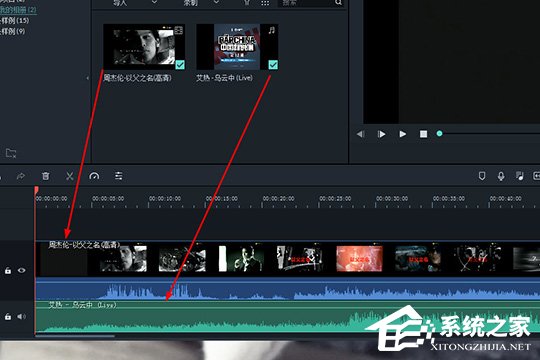Collapse the library sidebar with left chevron
The image size is (540, 360).
[87, 78]
